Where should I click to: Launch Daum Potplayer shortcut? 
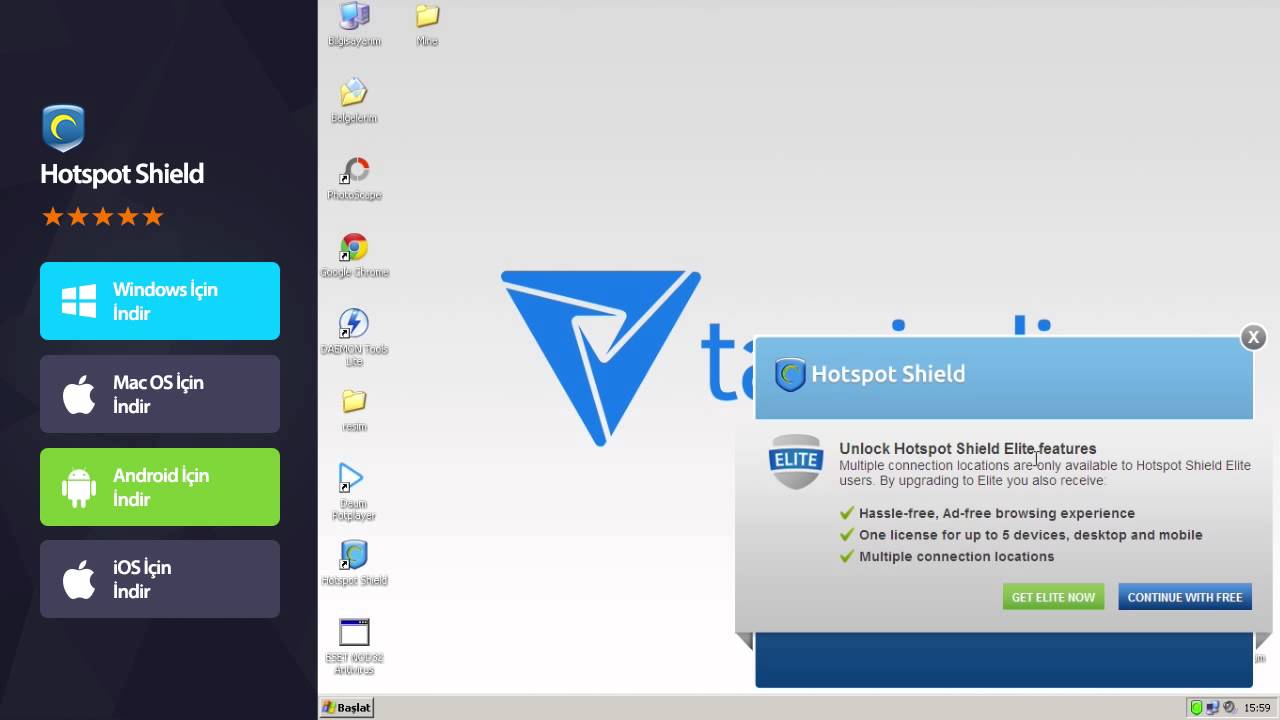353,491
